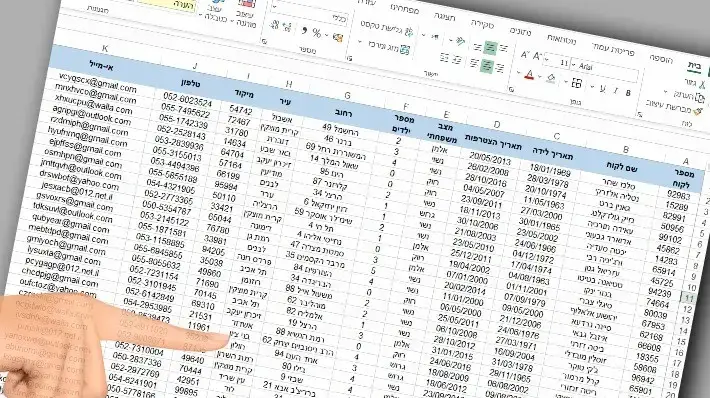
Task: Click the אי-מייל header cell
Action: (x=101, y=66)
